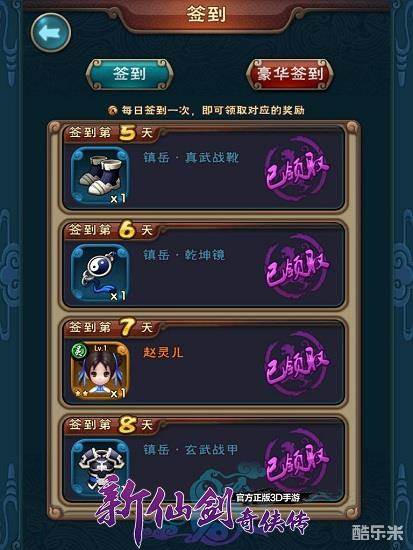Click the 镇岳·玄武战甲 item name
Screen dimensions: 413x550
pyautogui.click(x=191, y=449)
